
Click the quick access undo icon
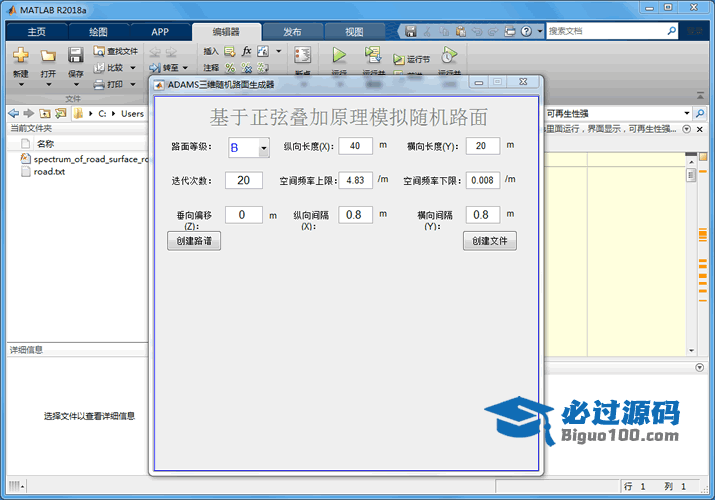click(477, 31)
